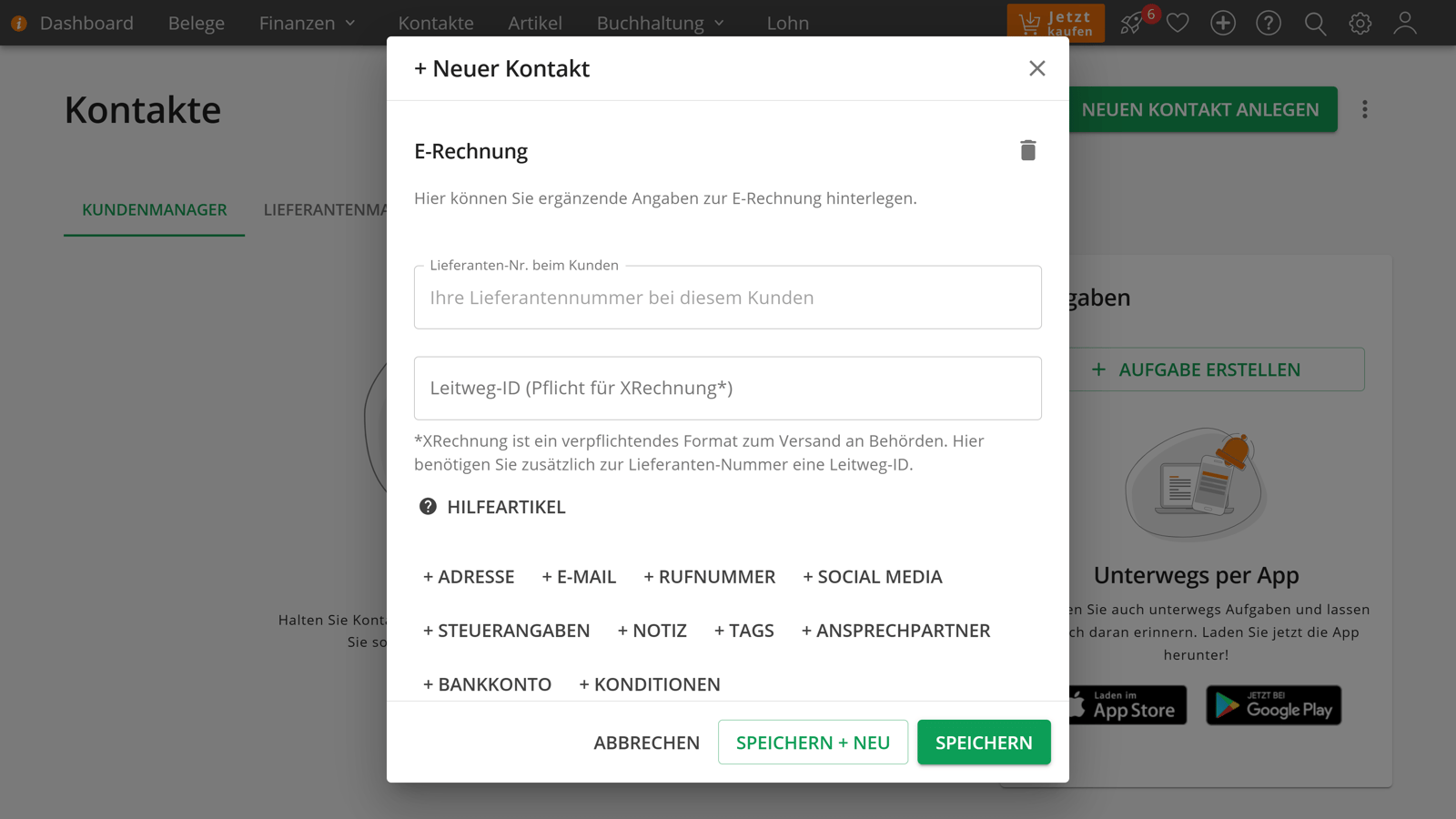Open the favorites heart icon

tap(1178, 23)
